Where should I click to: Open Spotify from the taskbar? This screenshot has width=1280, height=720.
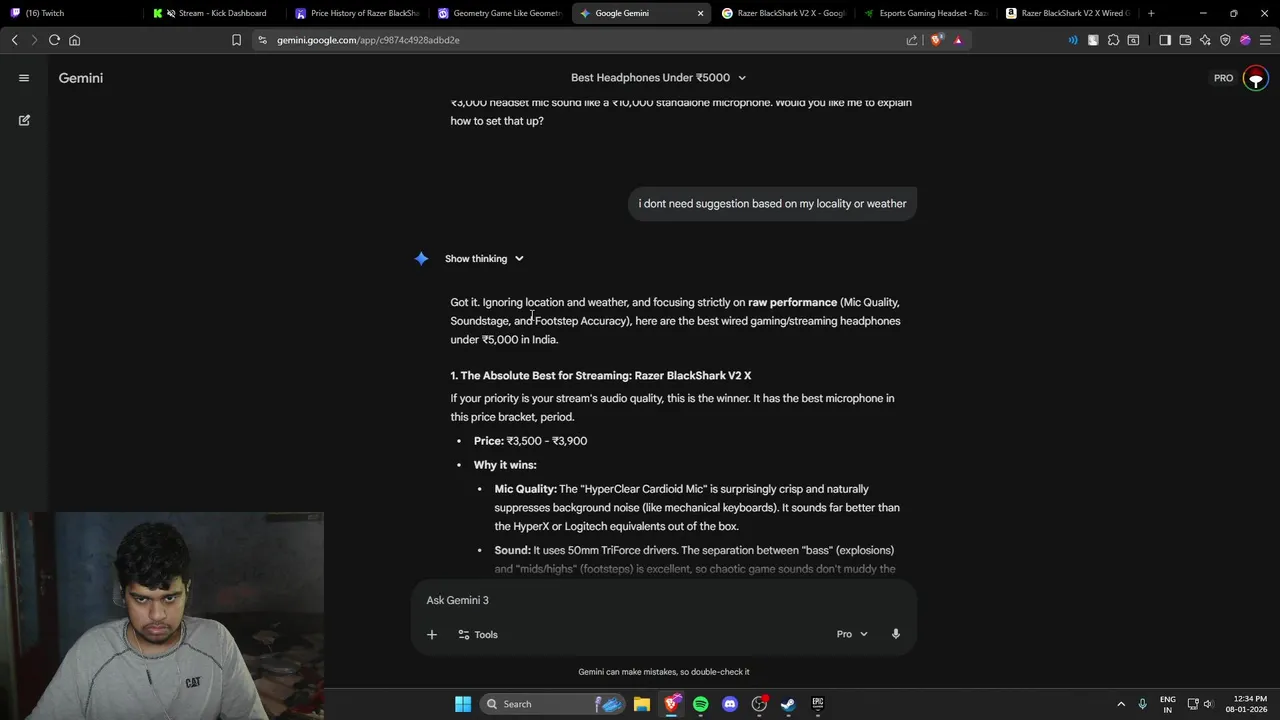point(701,704)
